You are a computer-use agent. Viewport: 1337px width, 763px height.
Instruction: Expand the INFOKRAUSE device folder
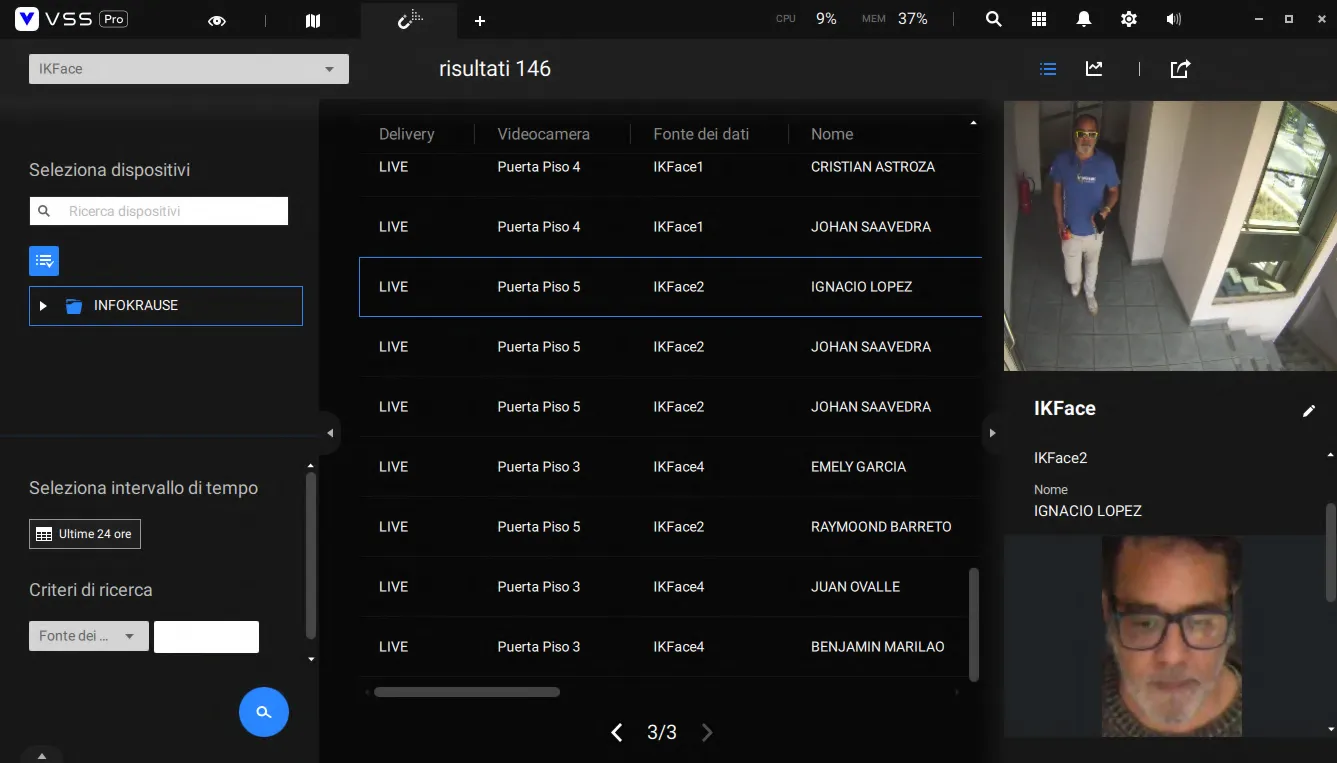point(43,306)
